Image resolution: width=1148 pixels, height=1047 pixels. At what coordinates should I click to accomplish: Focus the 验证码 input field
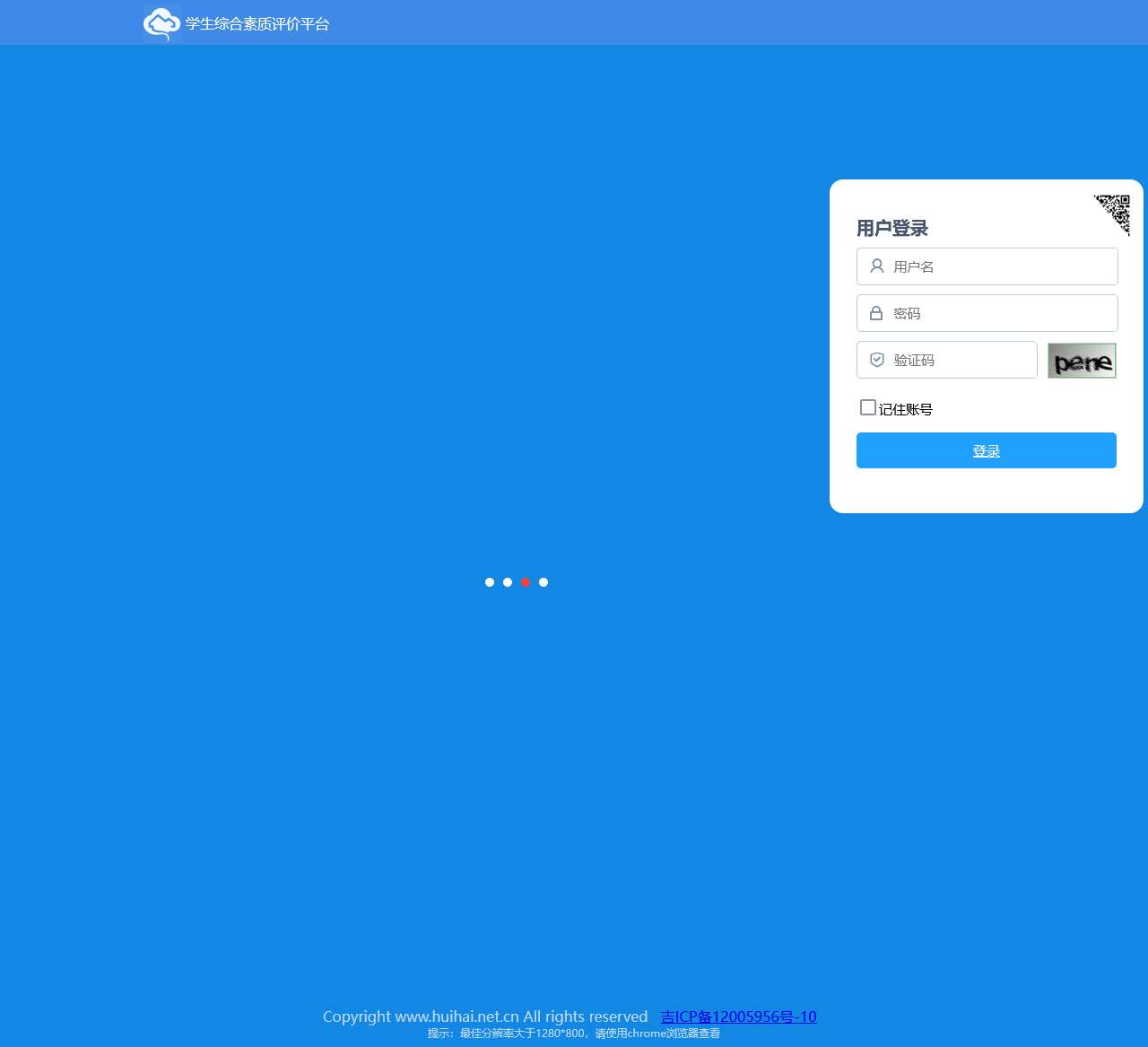947,360
